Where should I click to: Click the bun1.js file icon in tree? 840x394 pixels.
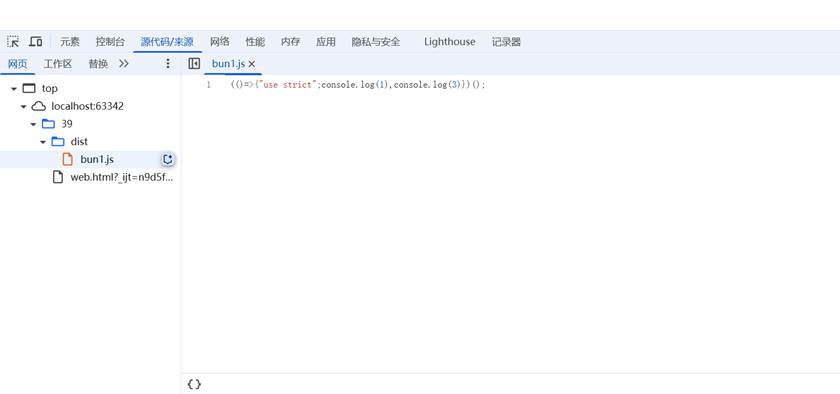click(x=68, y=159)
